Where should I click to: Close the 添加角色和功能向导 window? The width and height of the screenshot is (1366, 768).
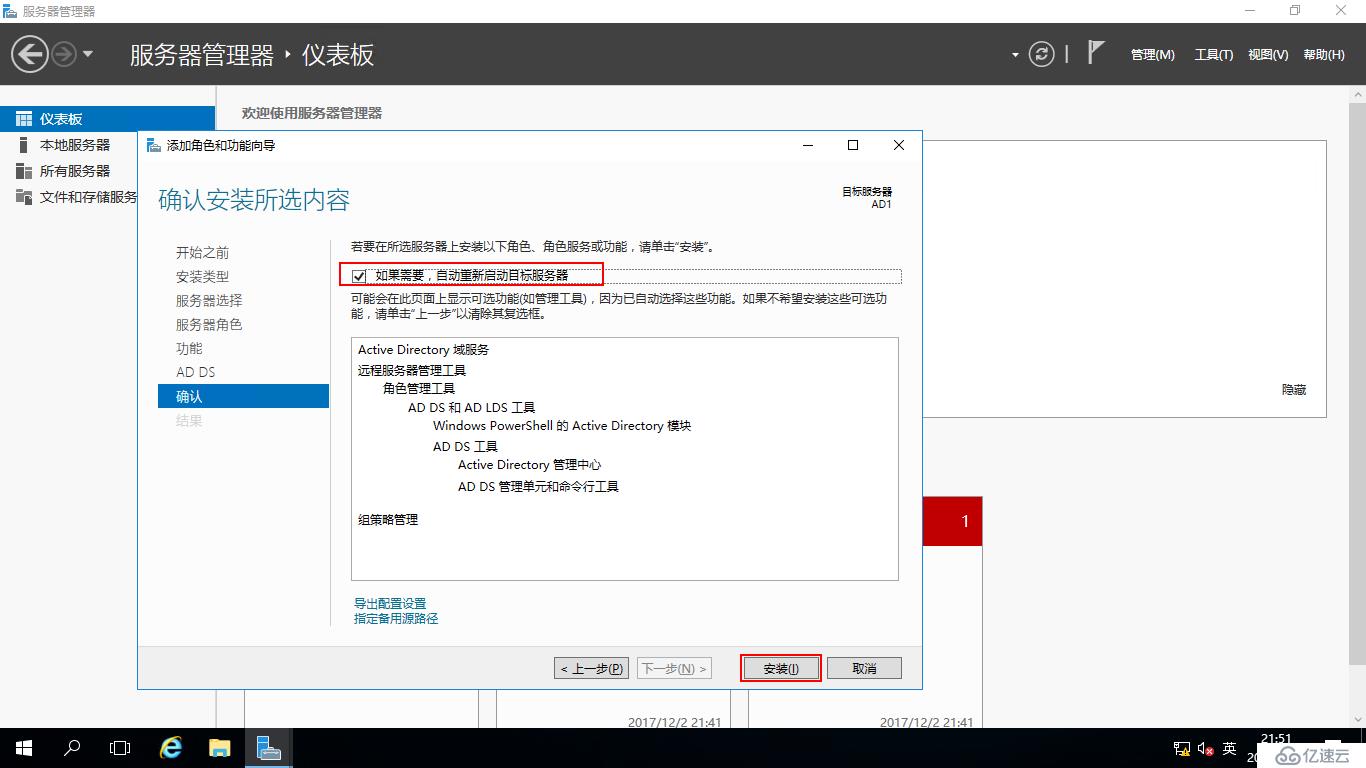tap(899, 145)
